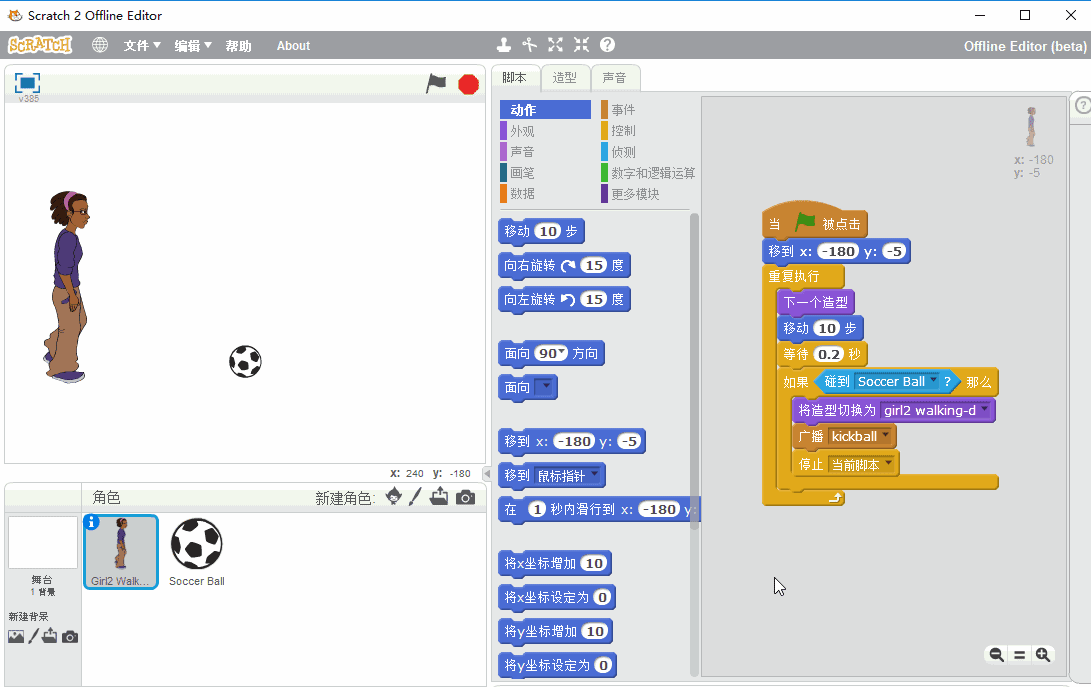Open the Soccer Ball dropdown in sensing block

(933, 381)
